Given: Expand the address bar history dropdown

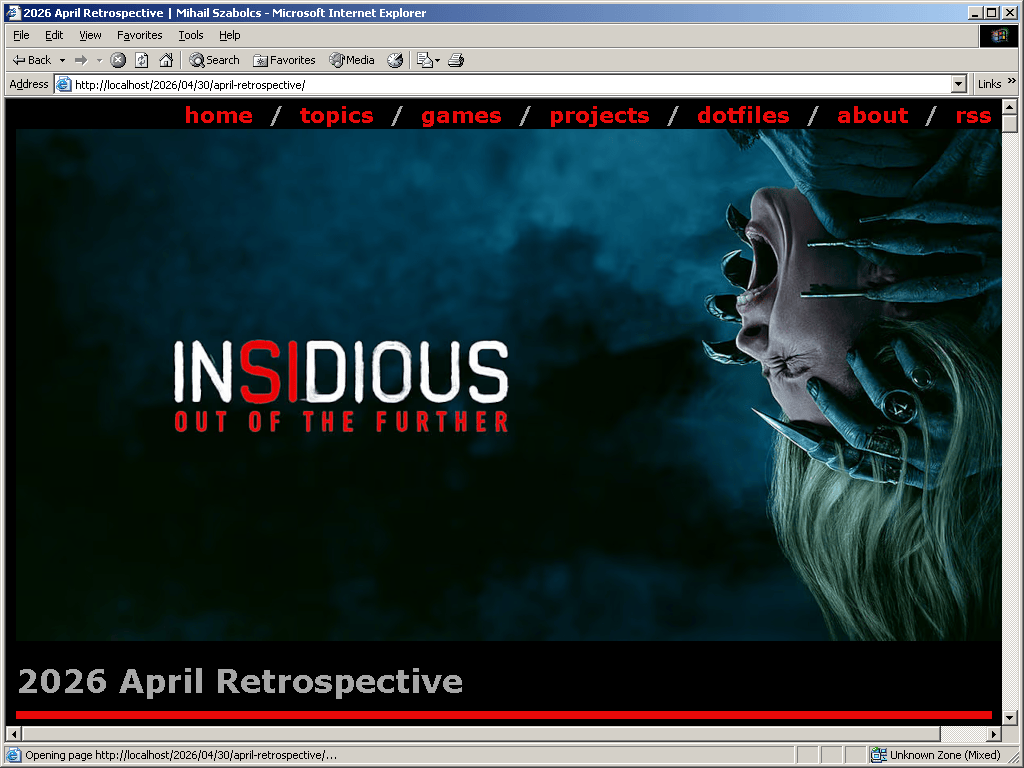Looking at the screenshot, I should 959,84.
